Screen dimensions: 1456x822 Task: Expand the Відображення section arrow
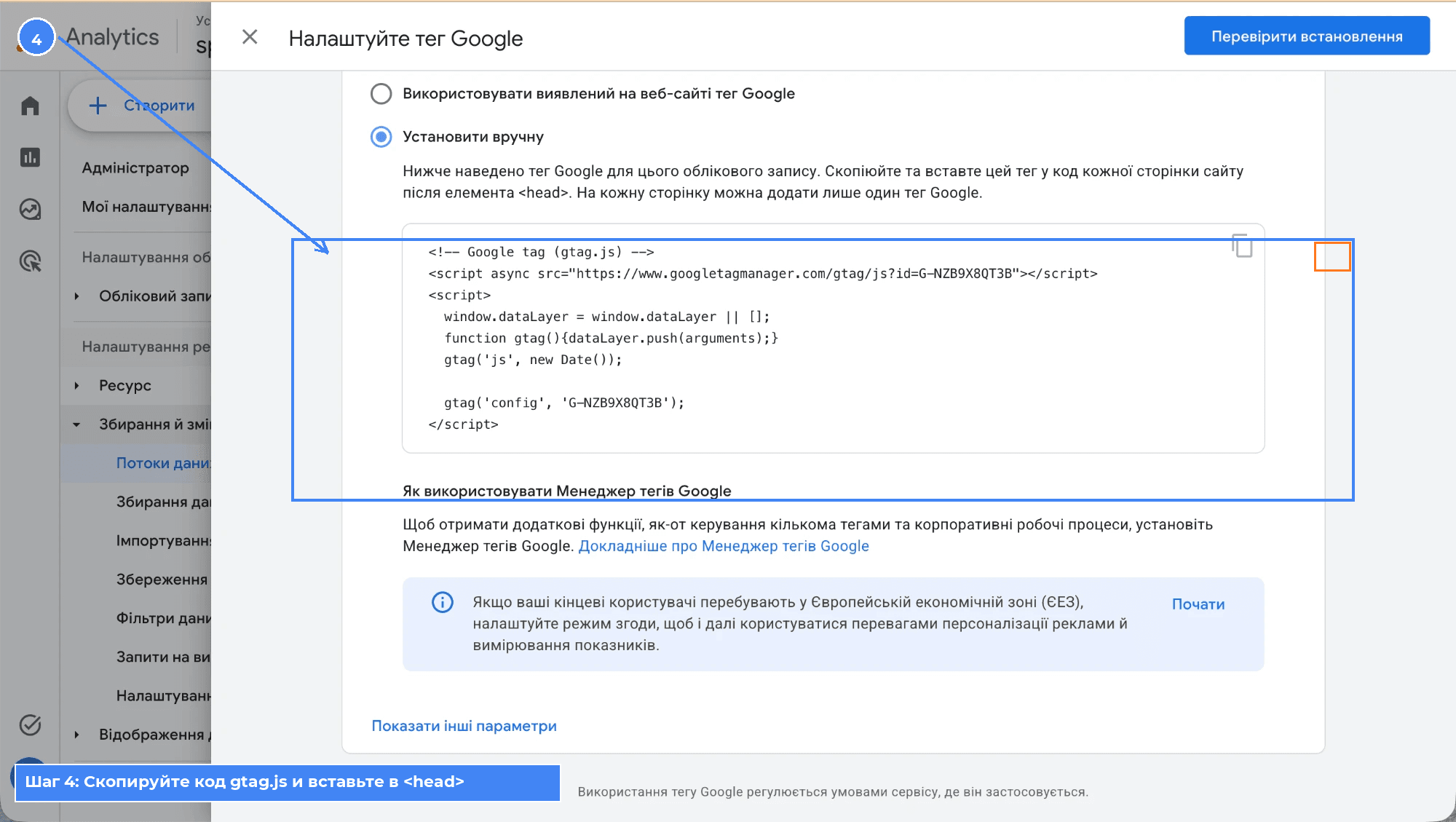click(x=77, y=735)
